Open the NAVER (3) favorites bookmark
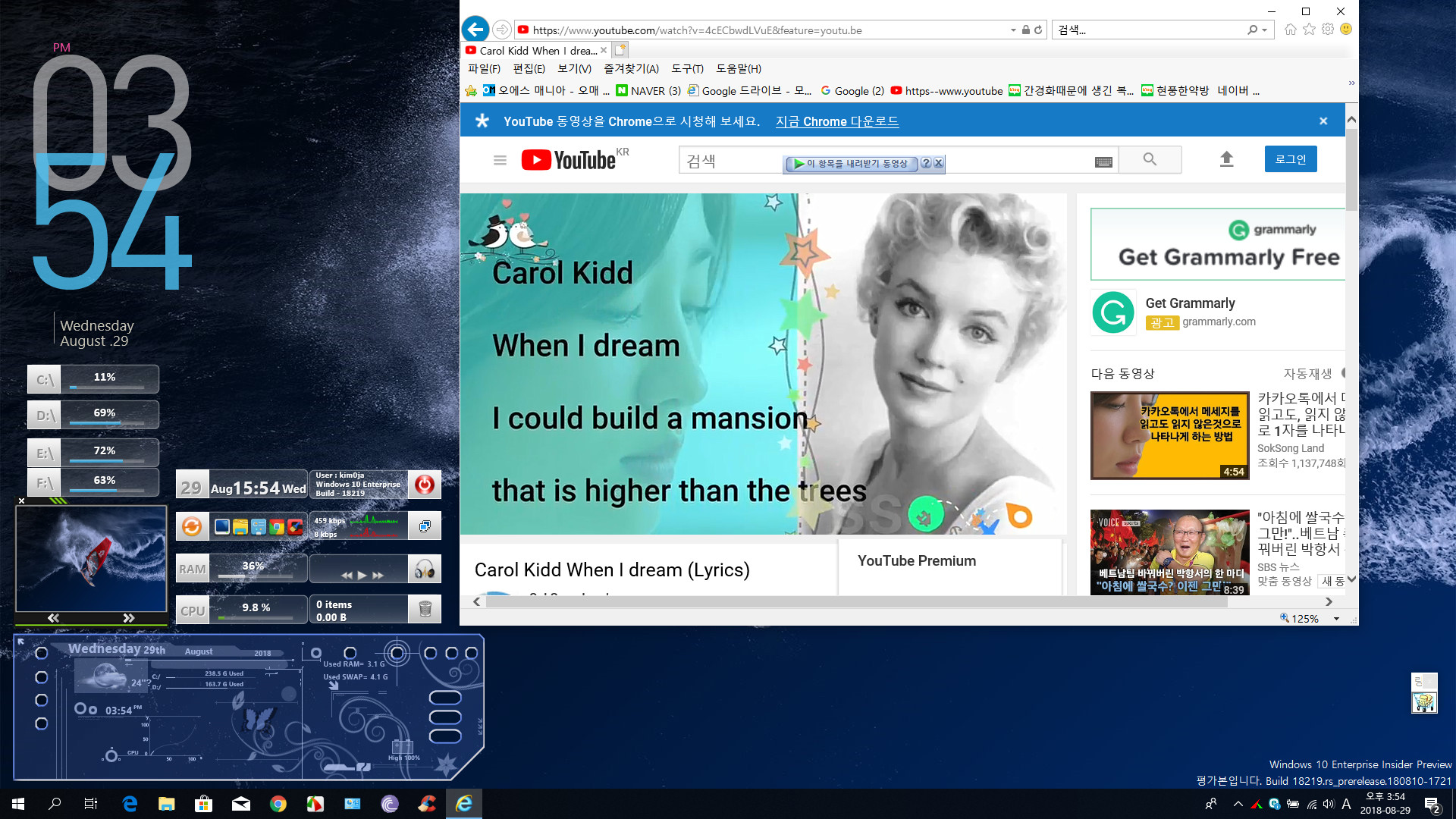The height and width of the screenshot is (819, 1456). (x=648, y=91)
